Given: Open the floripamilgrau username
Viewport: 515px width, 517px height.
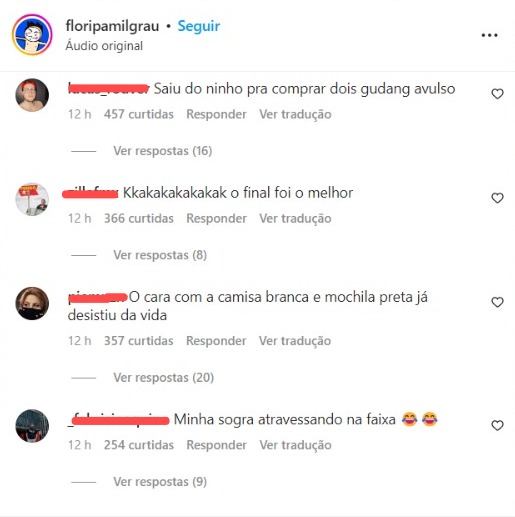Looking at the screenshot, I should pos(112,26).
